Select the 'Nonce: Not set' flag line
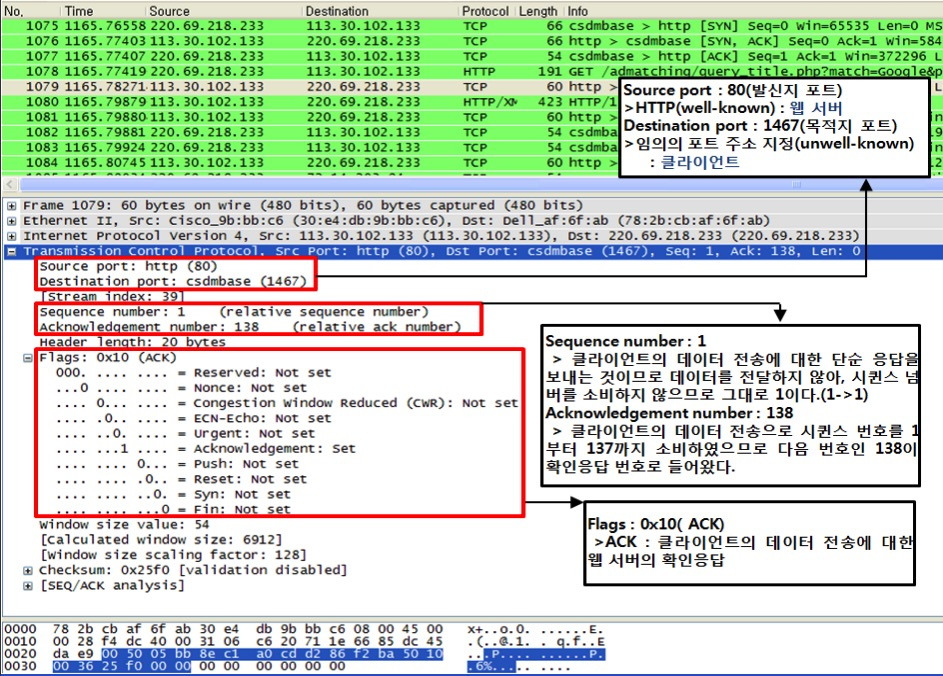Image resolution: width=943 pixels, height=676 pixels. click(181, 388)
